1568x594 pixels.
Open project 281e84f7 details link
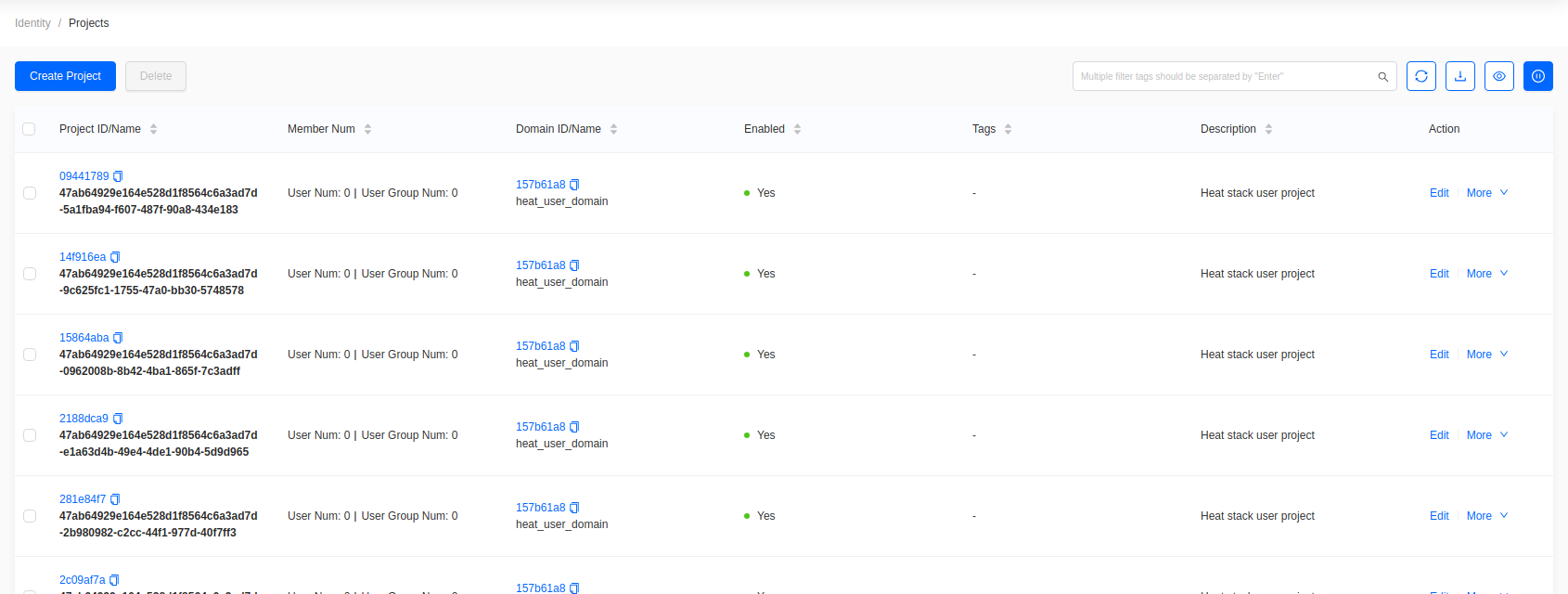(83, 499)
